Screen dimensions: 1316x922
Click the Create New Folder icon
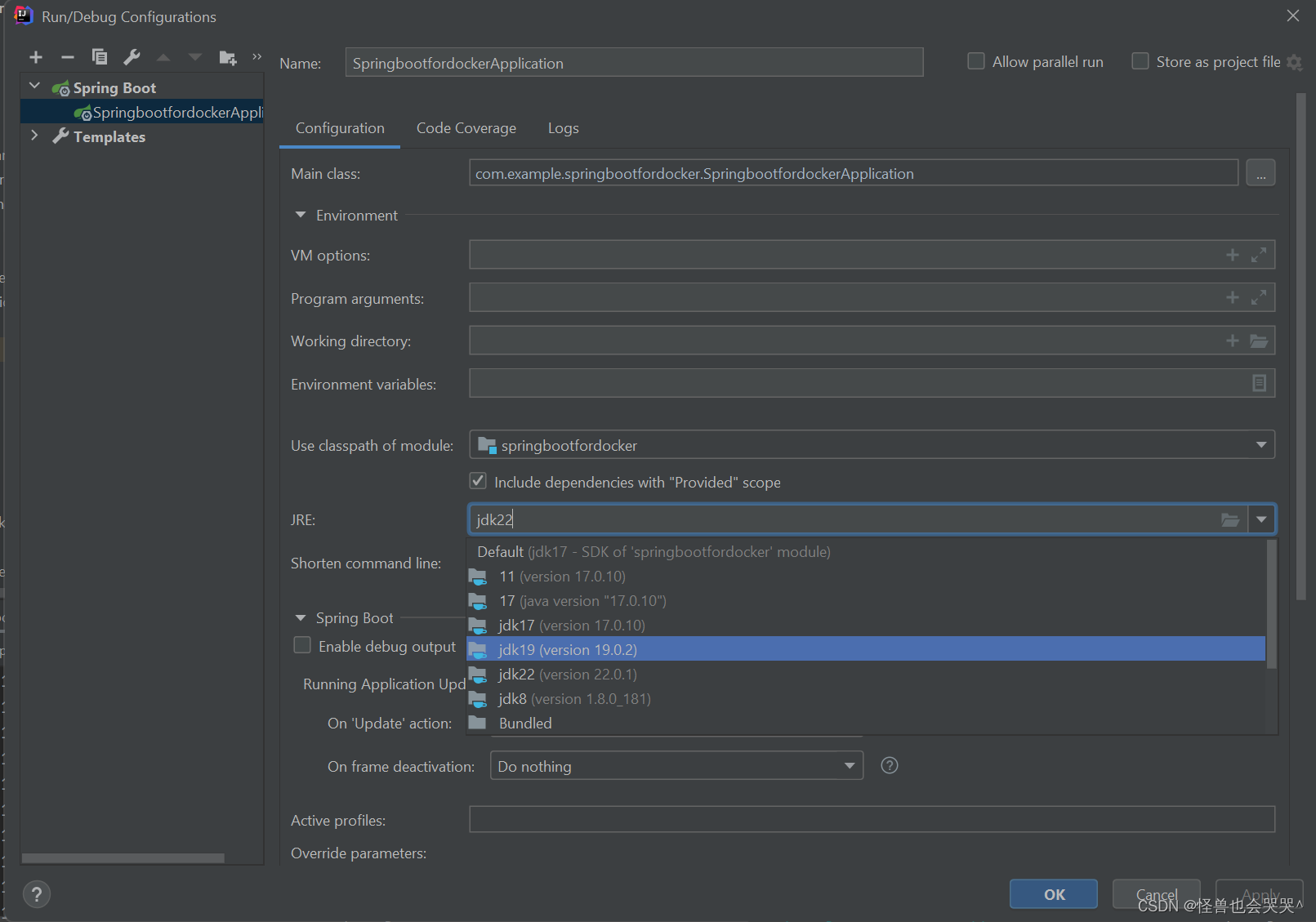click(228, 57)
